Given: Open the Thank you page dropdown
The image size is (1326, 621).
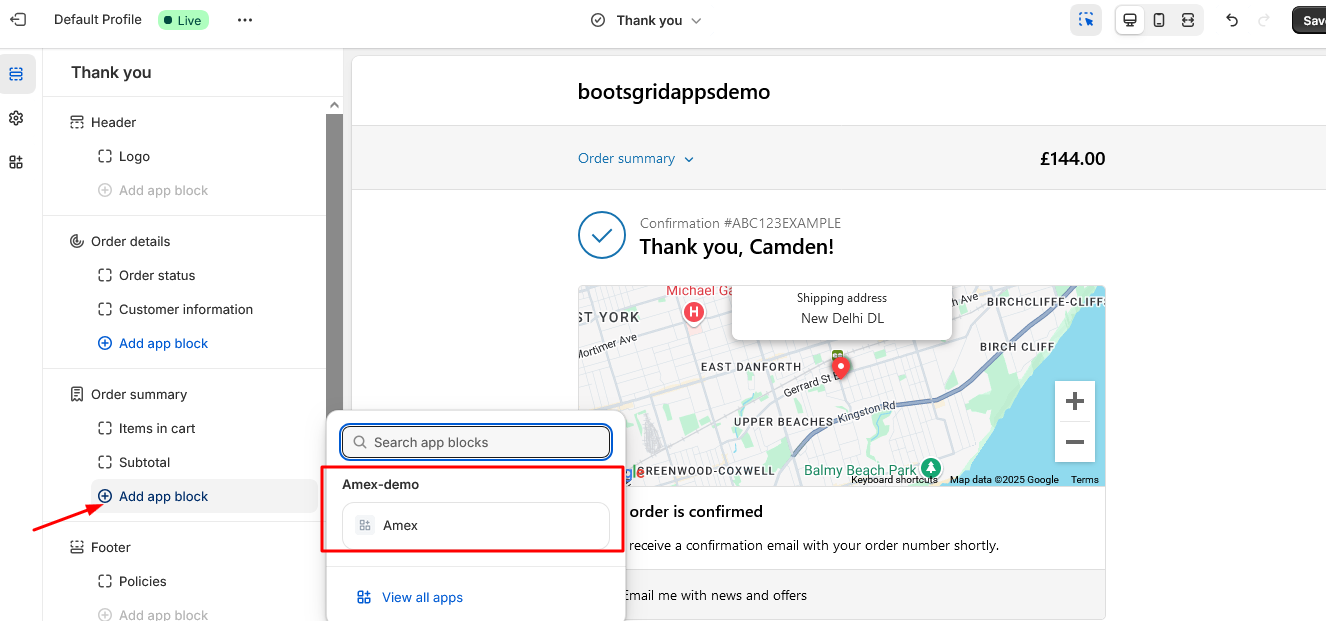Looking at the screenshot, I should pyautogui.click(x=647, y=20).
